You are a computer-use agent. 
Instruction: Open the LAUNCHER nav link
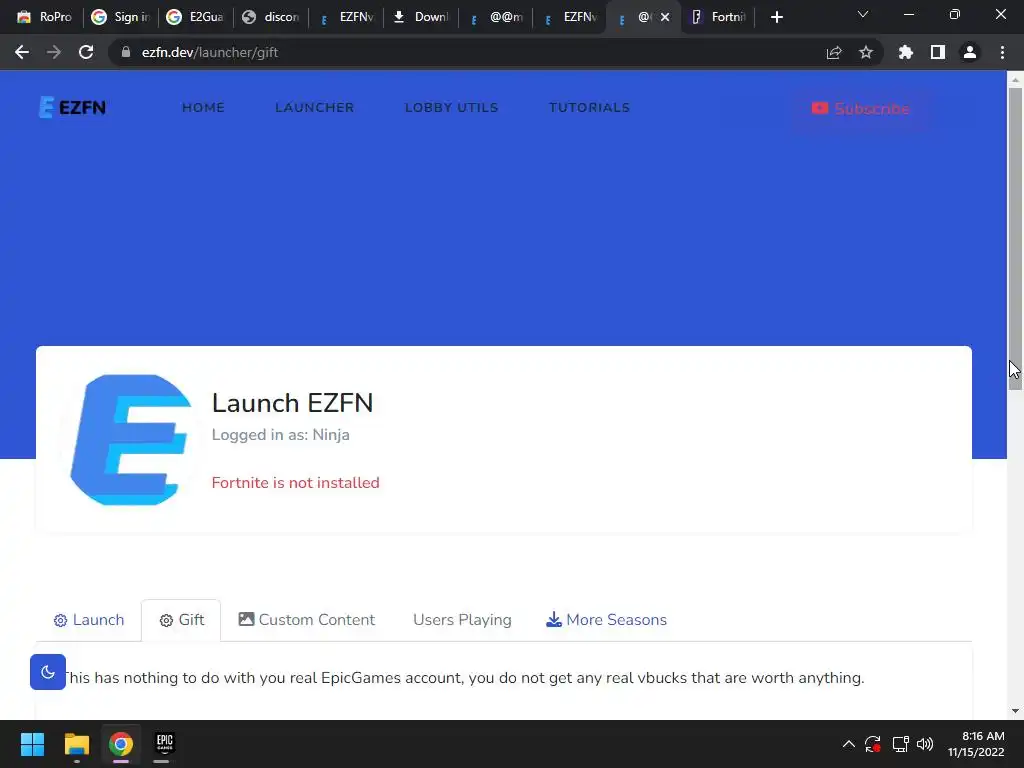(315, 108)
